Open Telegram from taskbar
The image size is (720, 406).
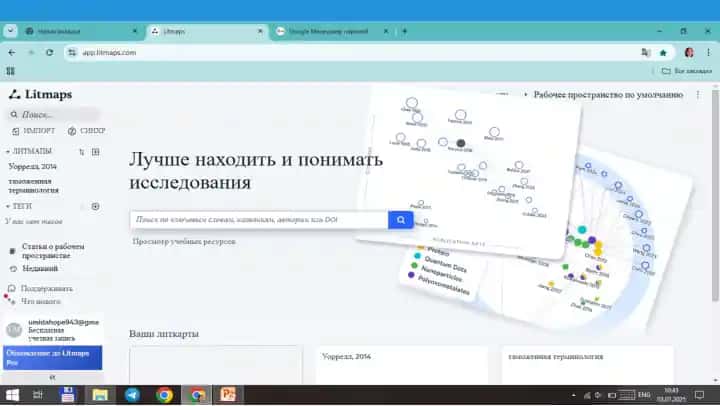pyautogui.click(x=132, y=395)
